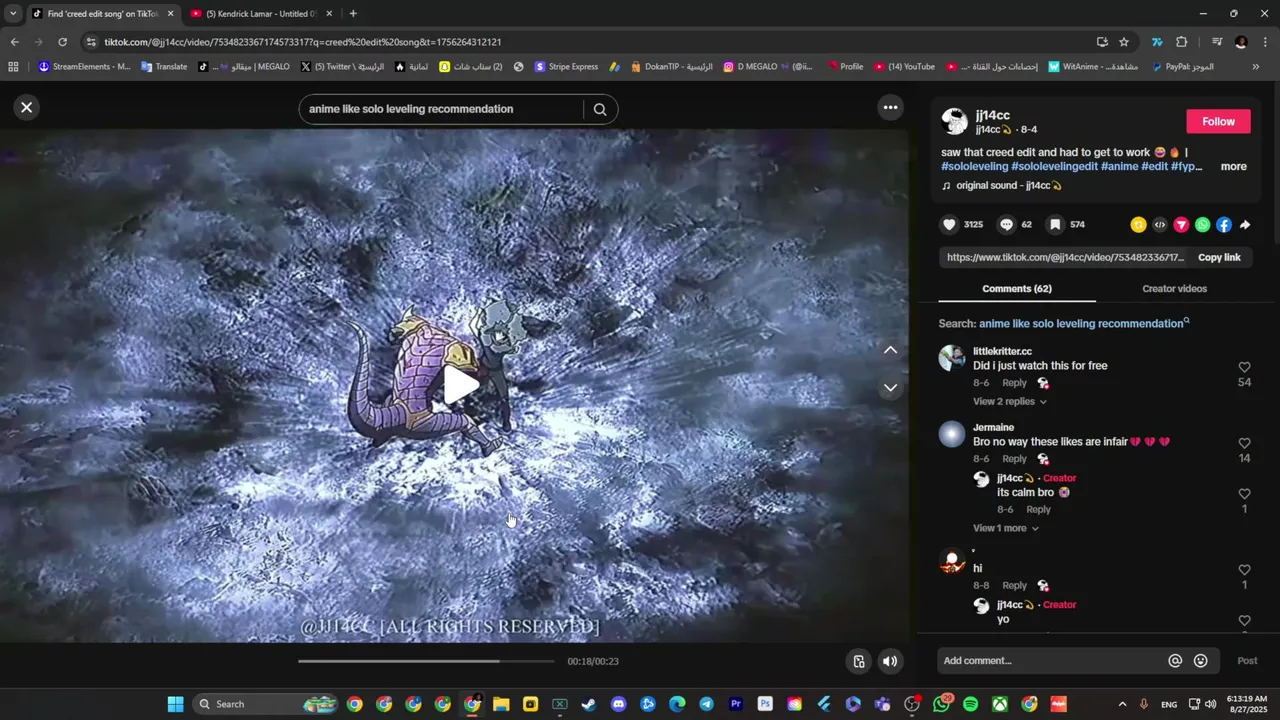Reply to Jermaine's comment
This screenshot has height=720, width=1280.
point(1014,459)
